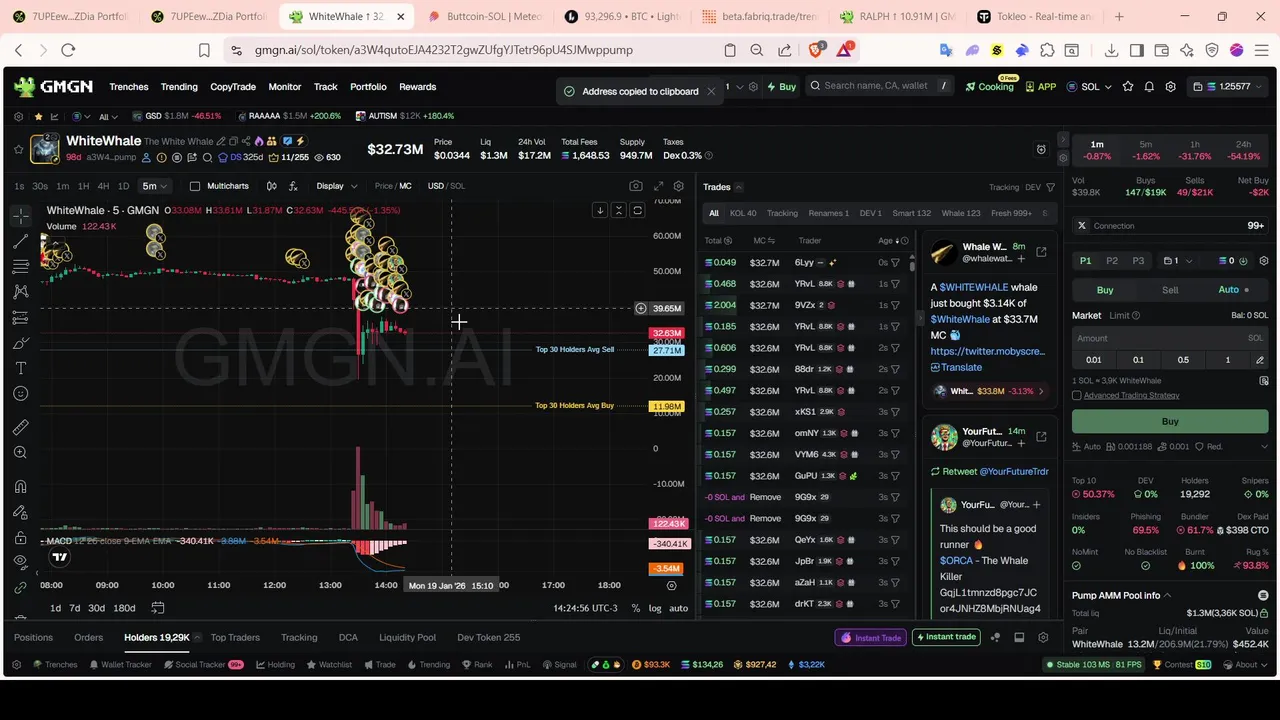Select the pattern drawing tool
The height and width of the screenshot is (720, 1280).
tap(20, 291)
